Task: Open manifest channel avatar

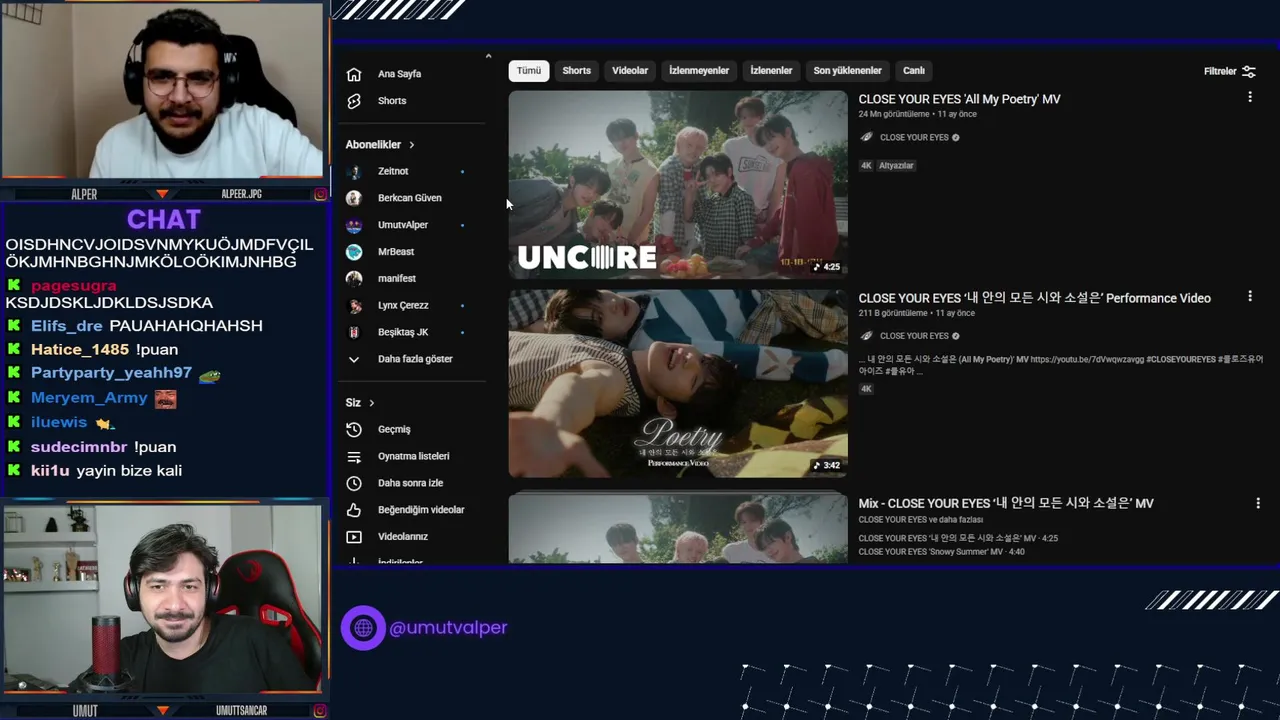Action: click(x=353, y=279)
